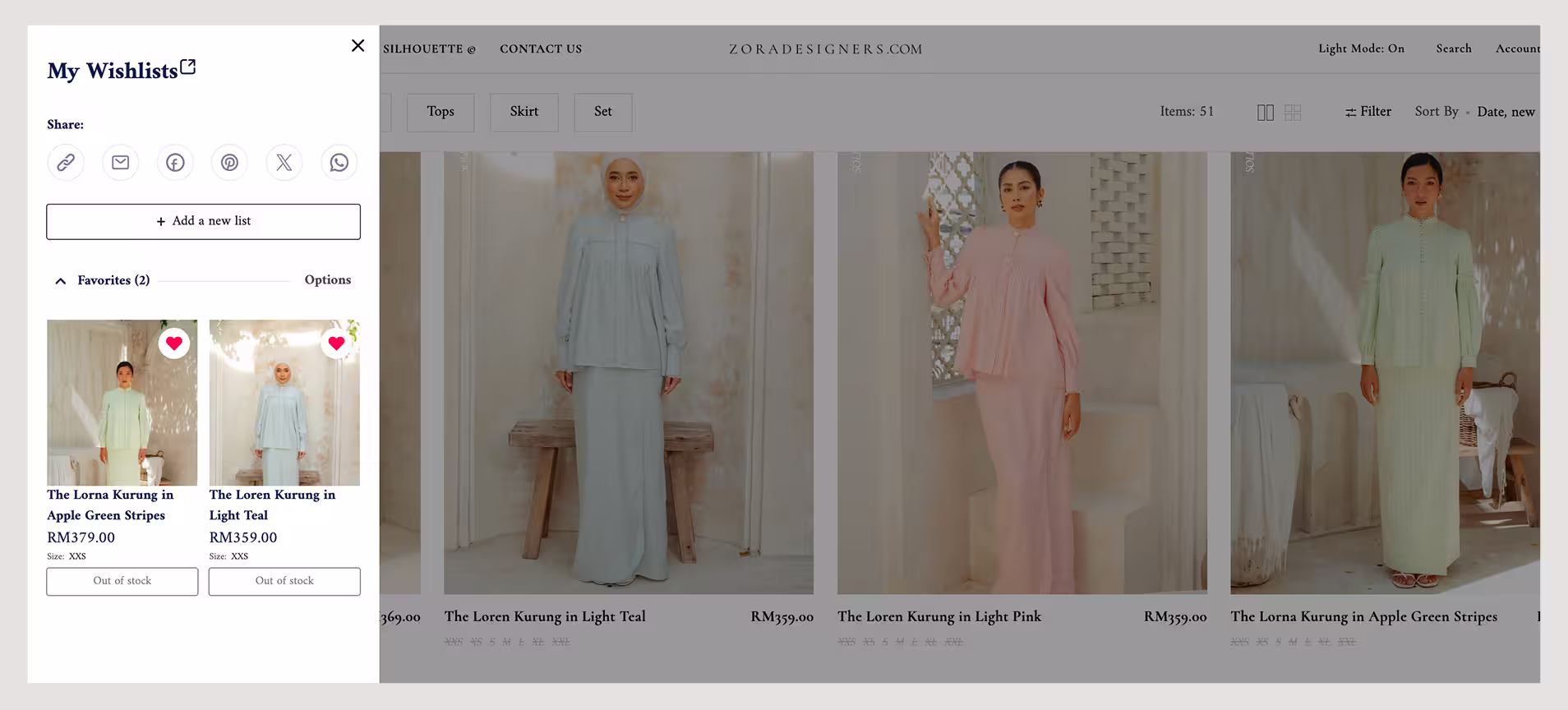Open Options for Favorites list
This screenshot has height=710, width=1568.
pyautogui.click(x=328, y=280)
